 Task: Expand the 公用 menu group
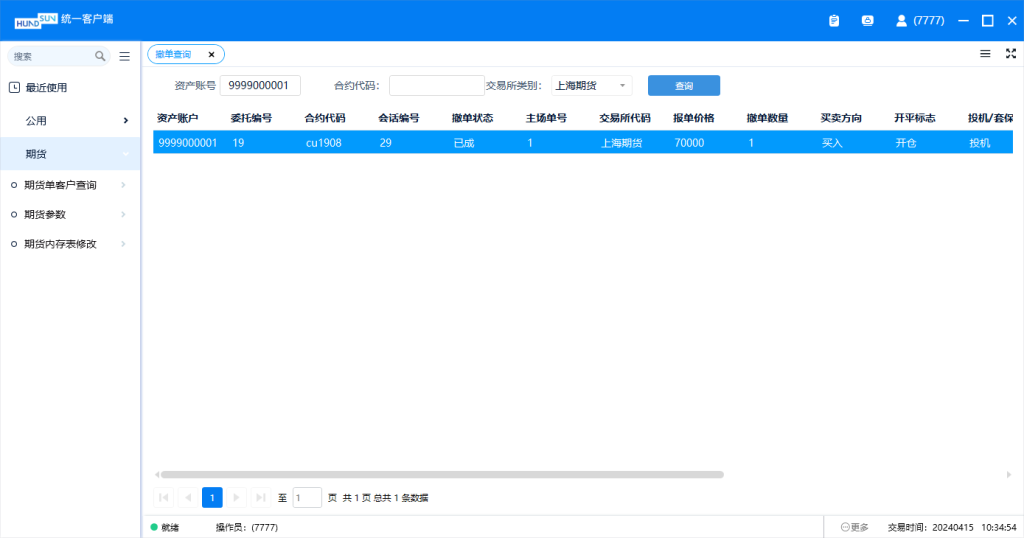click(70, 121)
